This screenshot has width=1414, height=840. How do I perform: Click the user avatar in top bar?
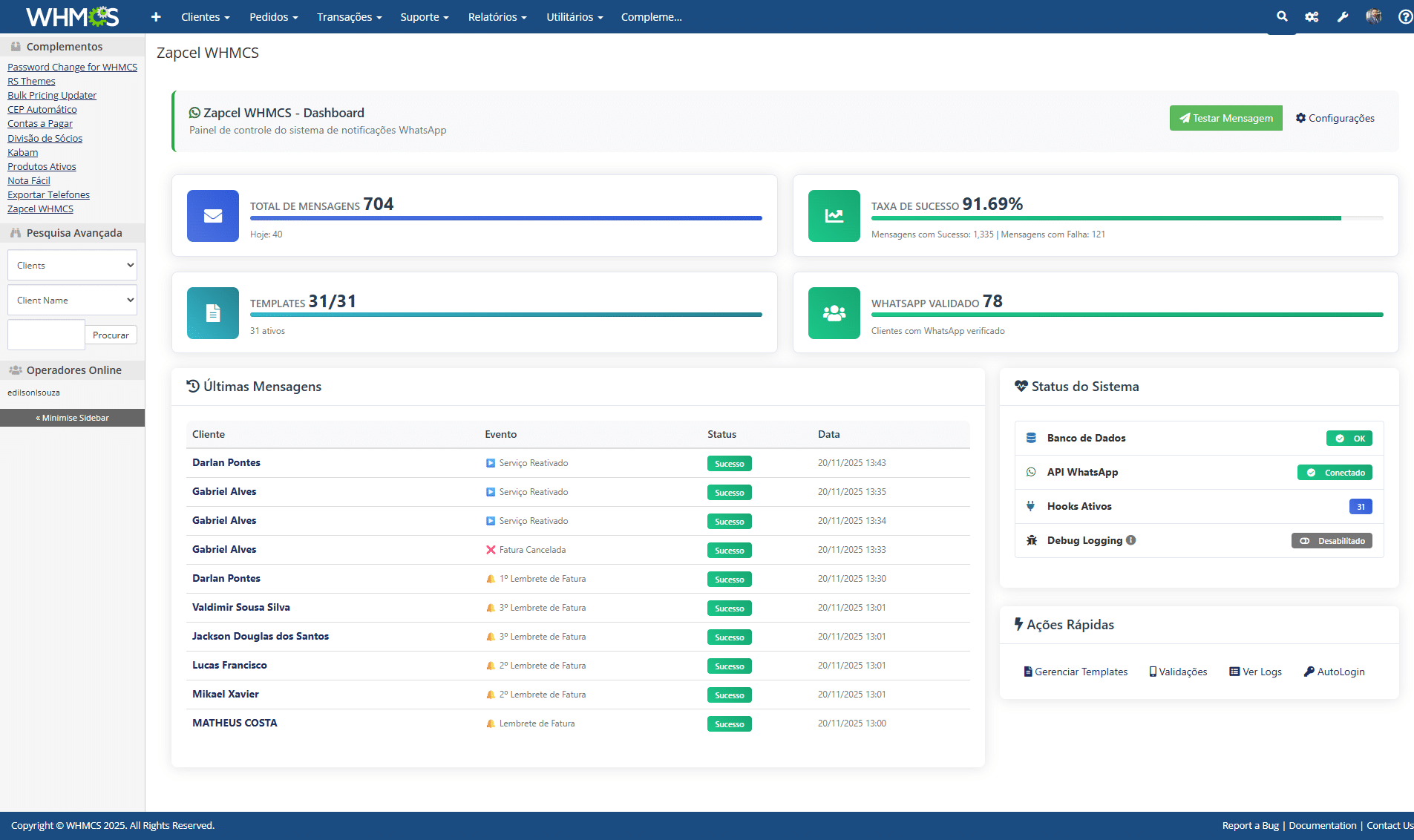[1374, 16]
